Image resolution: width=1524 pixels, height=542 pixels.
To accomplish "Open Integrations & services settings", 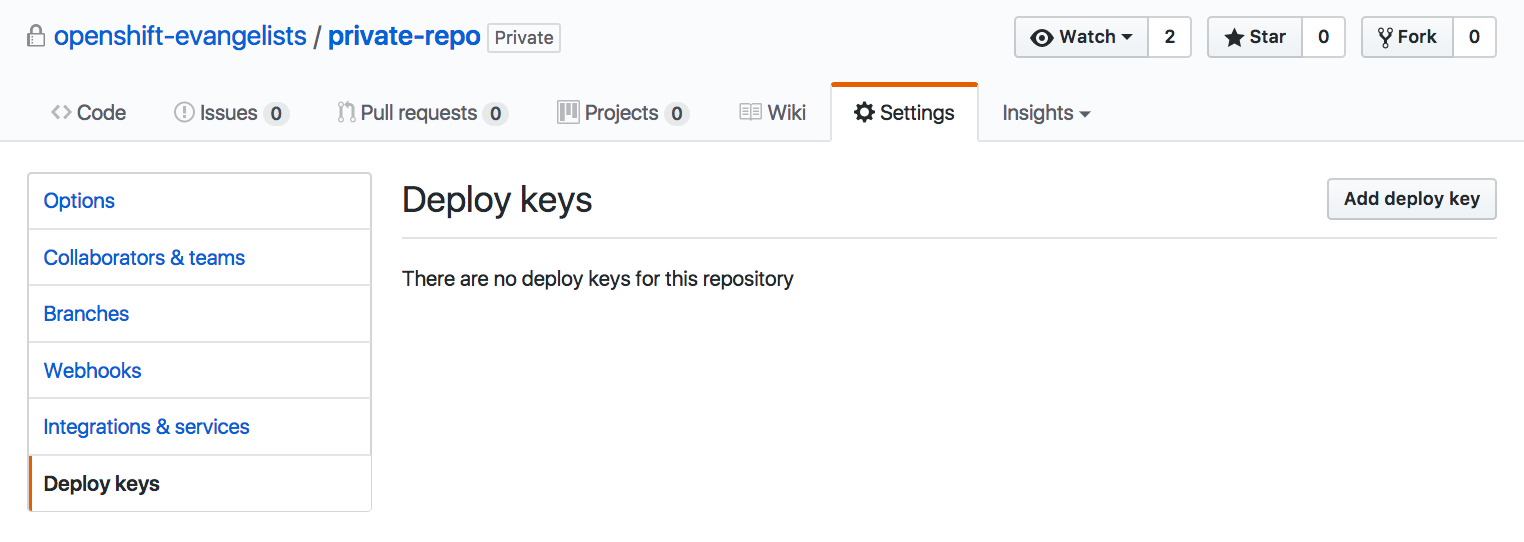I will click(146, 427).
